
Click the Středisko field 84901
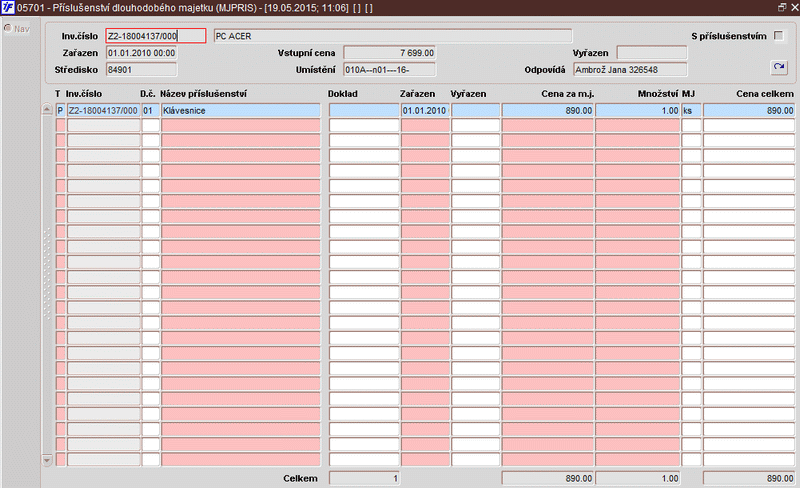coord(141,69)
